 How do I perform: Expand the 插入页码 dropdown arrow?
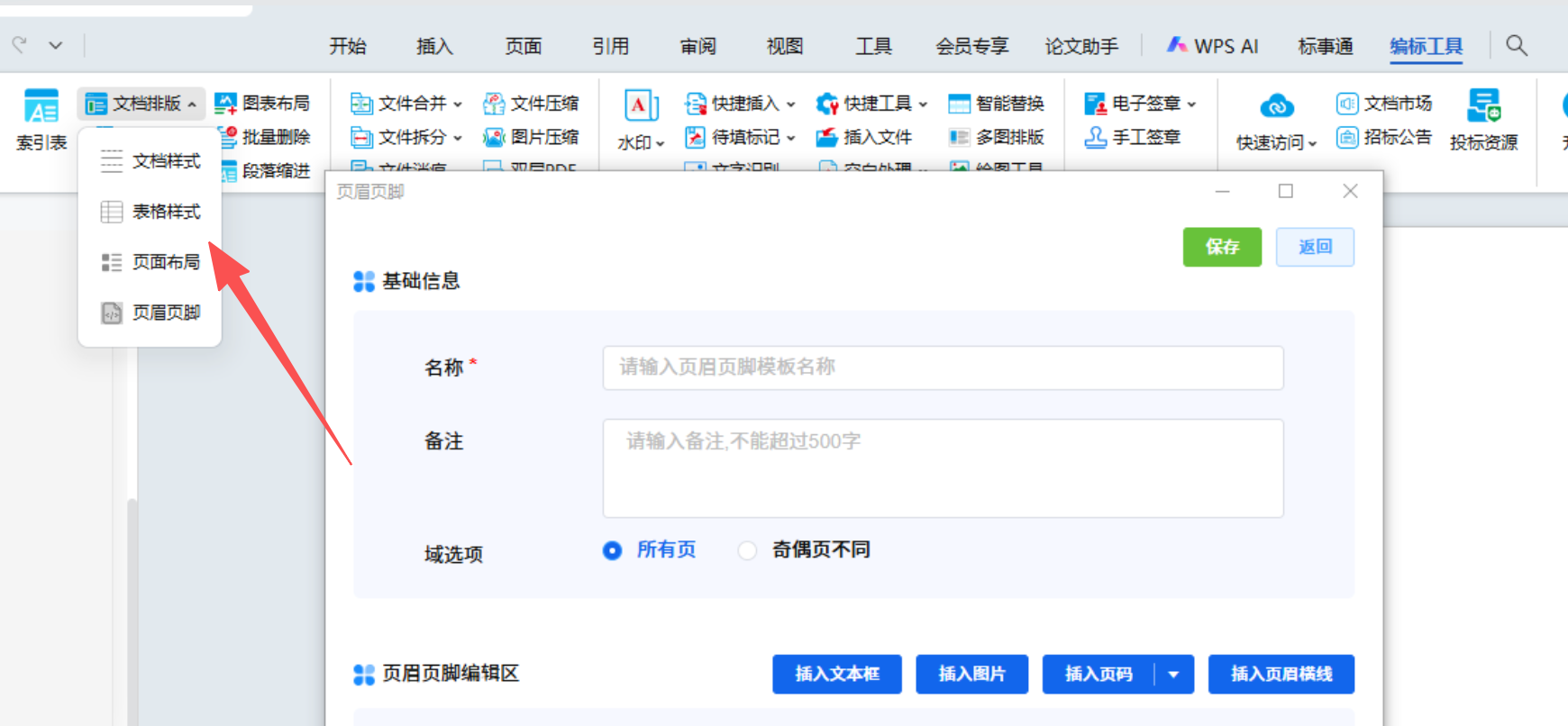[1173, 675]
